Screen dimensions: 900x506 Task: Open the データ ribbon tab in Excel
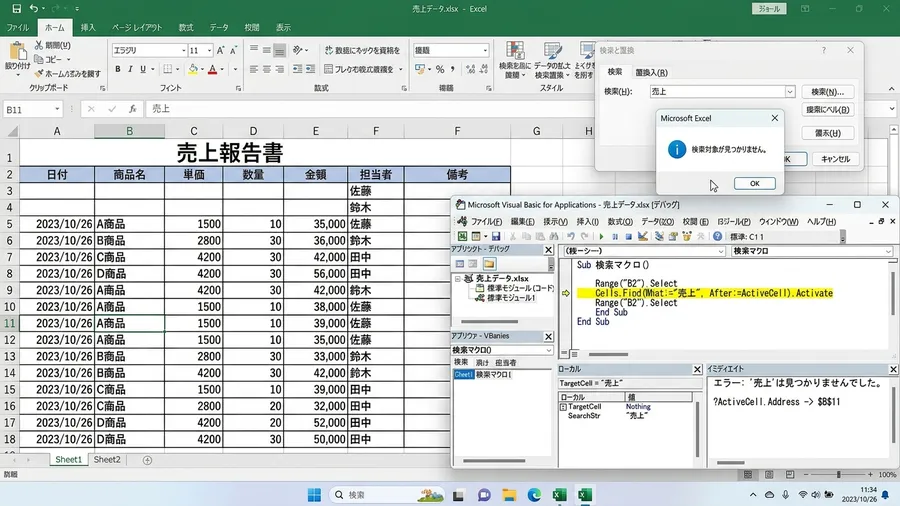click(219, 28)
